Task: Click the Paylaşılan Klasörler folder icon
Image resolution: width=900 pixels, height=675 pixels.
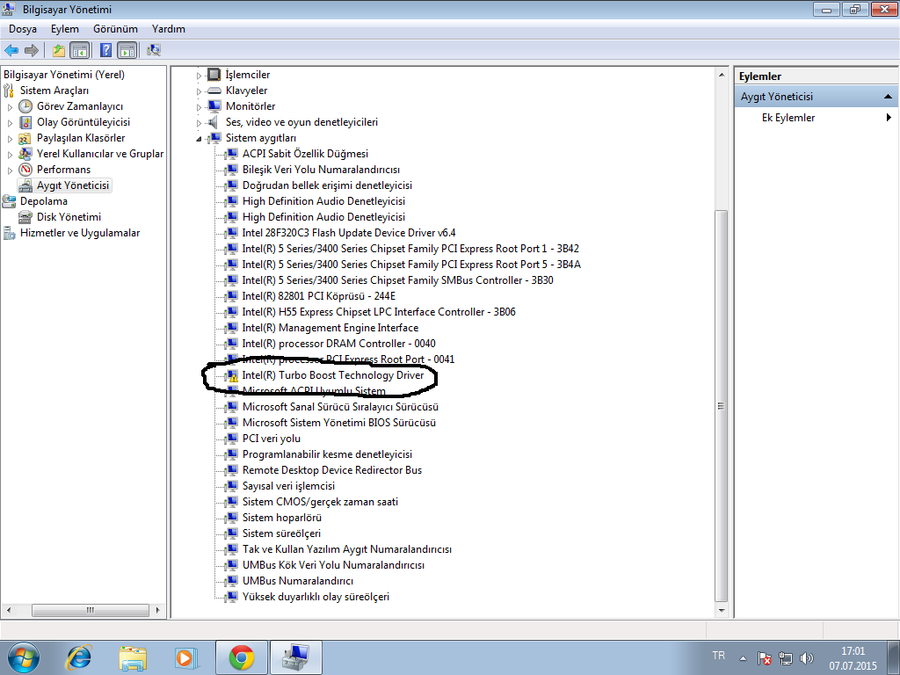Action: [x=25, y=138]
